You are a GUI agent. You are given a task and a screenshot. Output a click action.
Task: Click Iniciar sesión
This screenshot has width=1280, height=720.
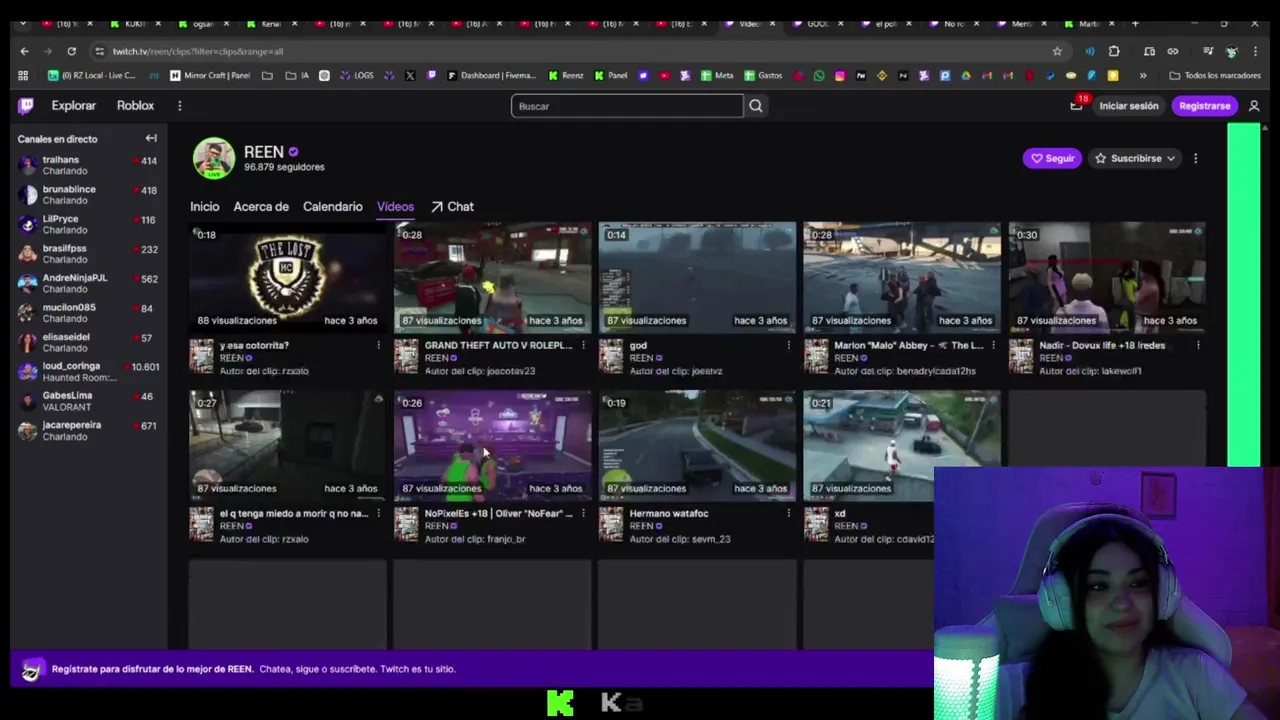[1129, 106]
